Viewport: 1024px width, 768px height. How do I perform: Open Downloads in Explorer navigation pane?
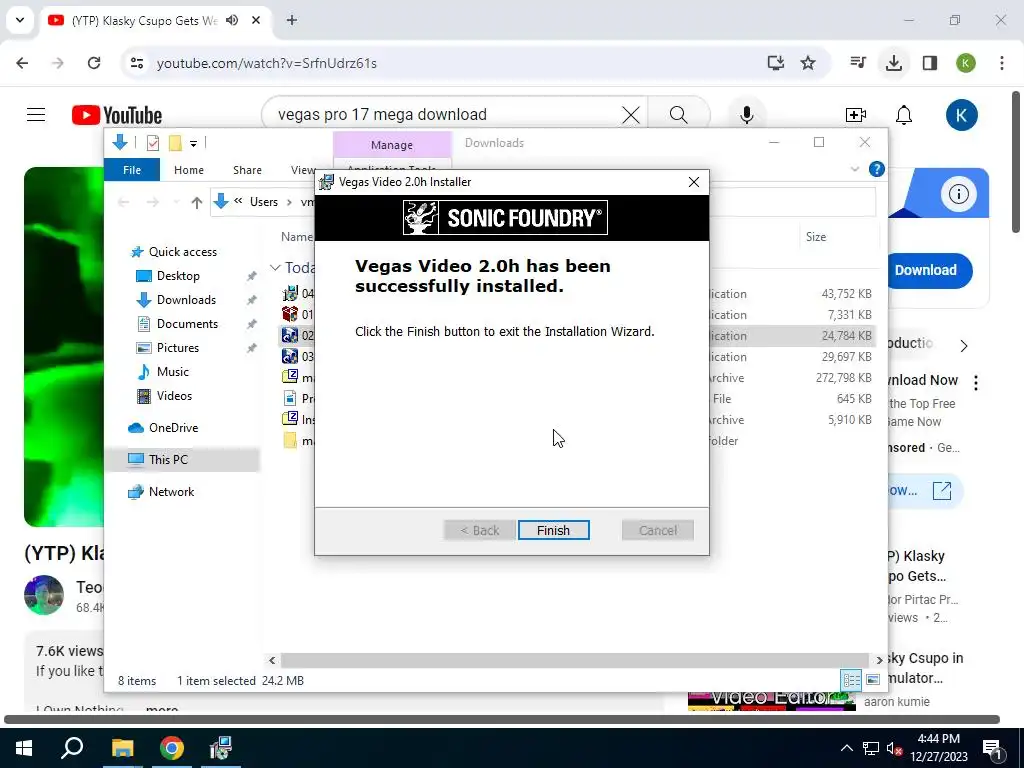(x=186, y=300)
